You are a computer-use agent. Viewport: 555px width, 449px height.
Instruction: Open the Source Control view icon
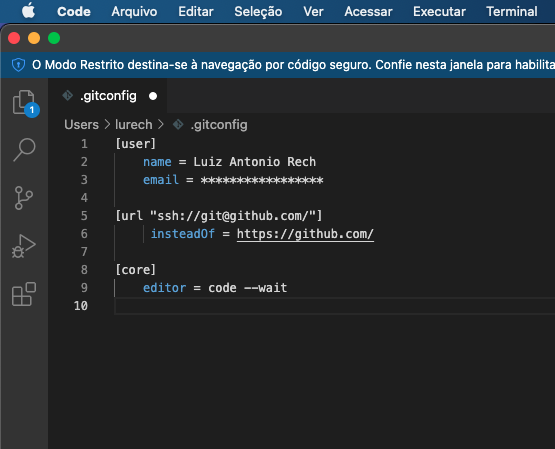pos(24,198)
